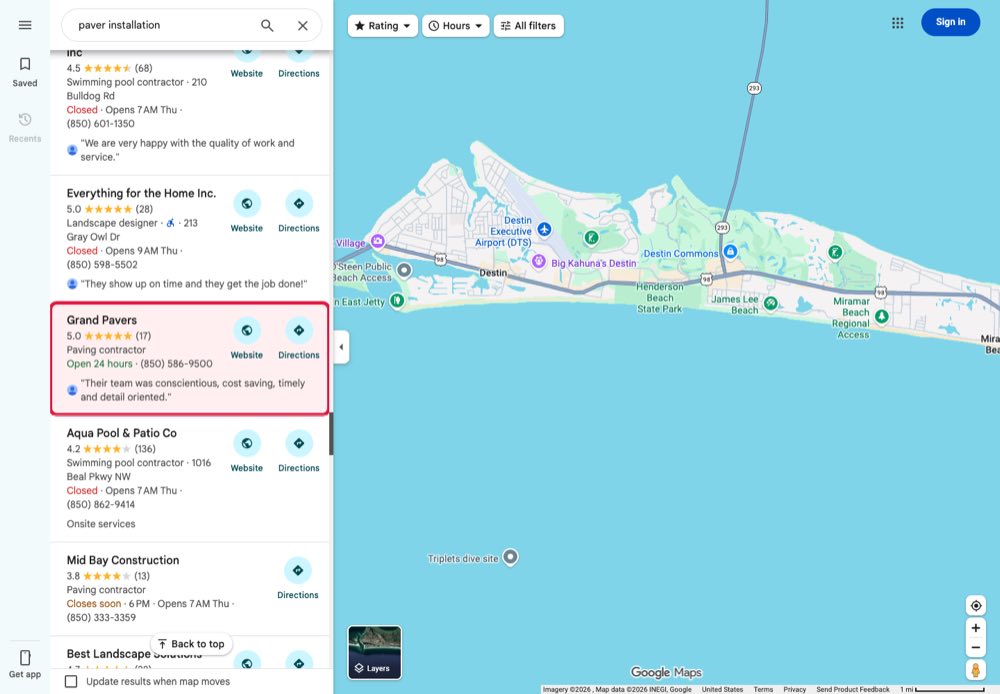
Task: Click Send Product Feedback link
Action: (853, 690)
